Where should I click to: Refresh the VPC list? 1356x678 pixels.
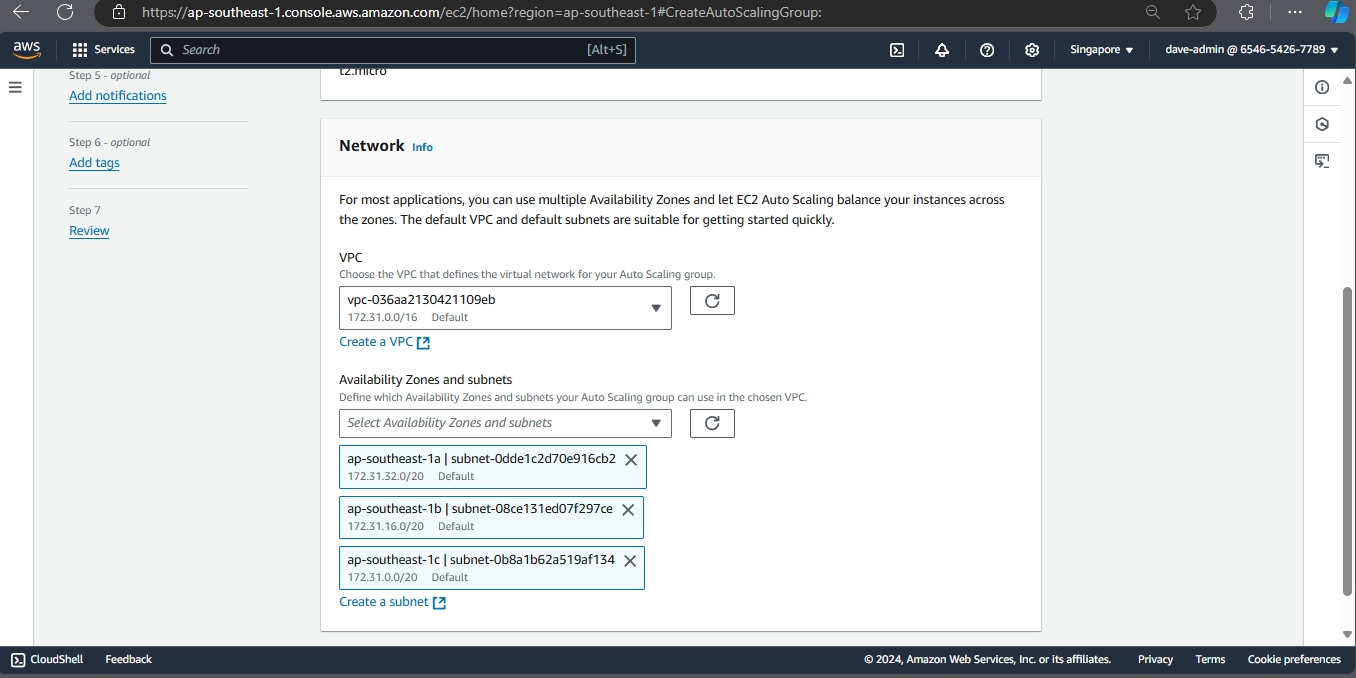point(712,301)
